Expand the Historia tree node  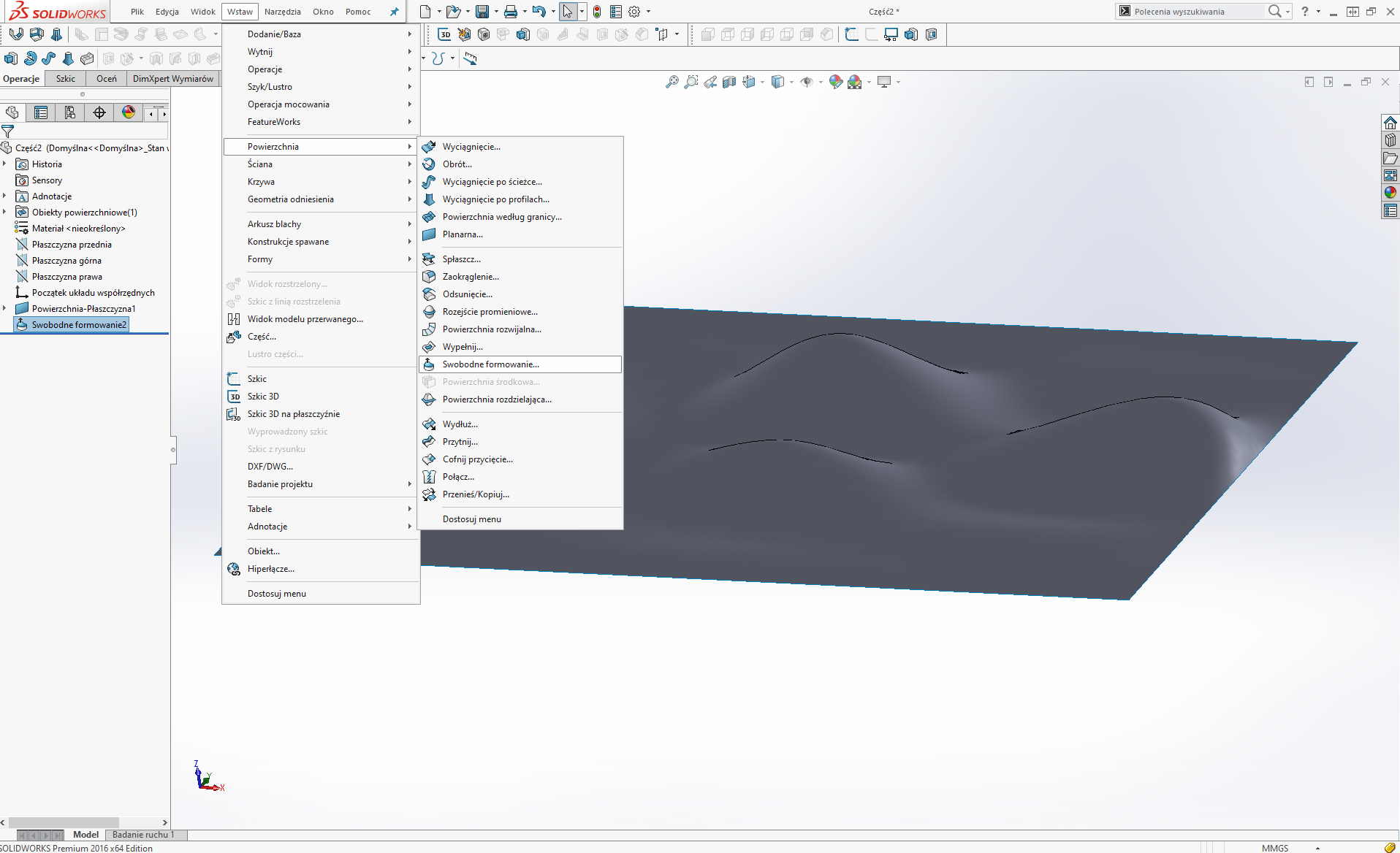[x=4, y=164]
